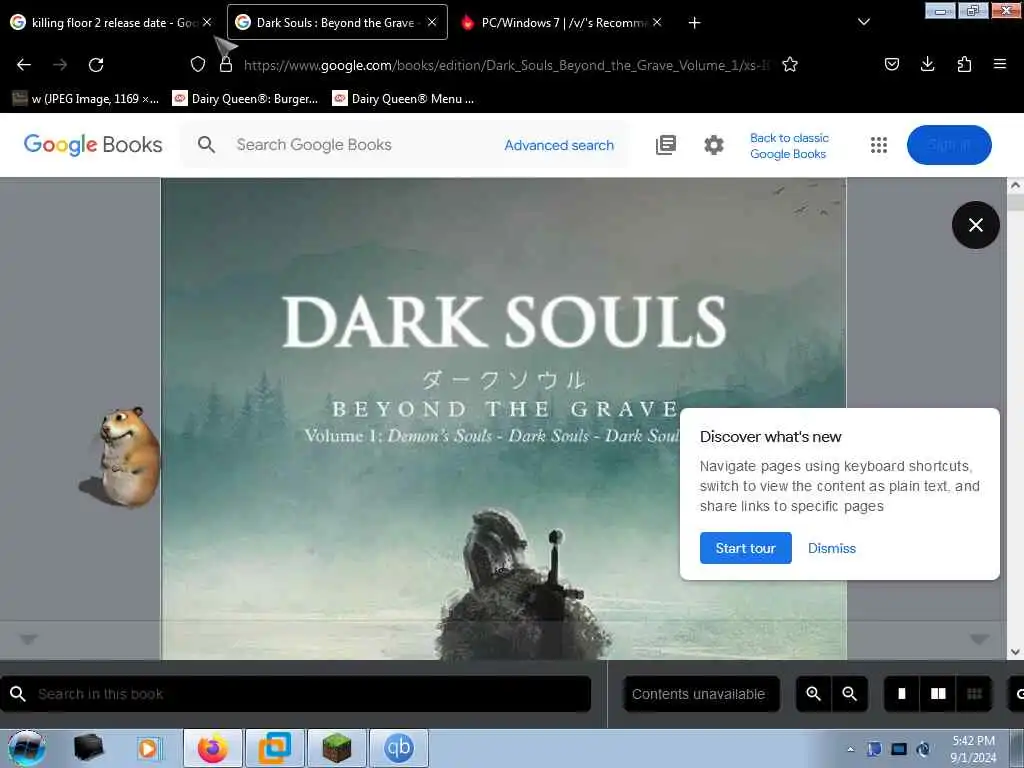
Task: Go back to the previous page
Action: pos(24,65)
